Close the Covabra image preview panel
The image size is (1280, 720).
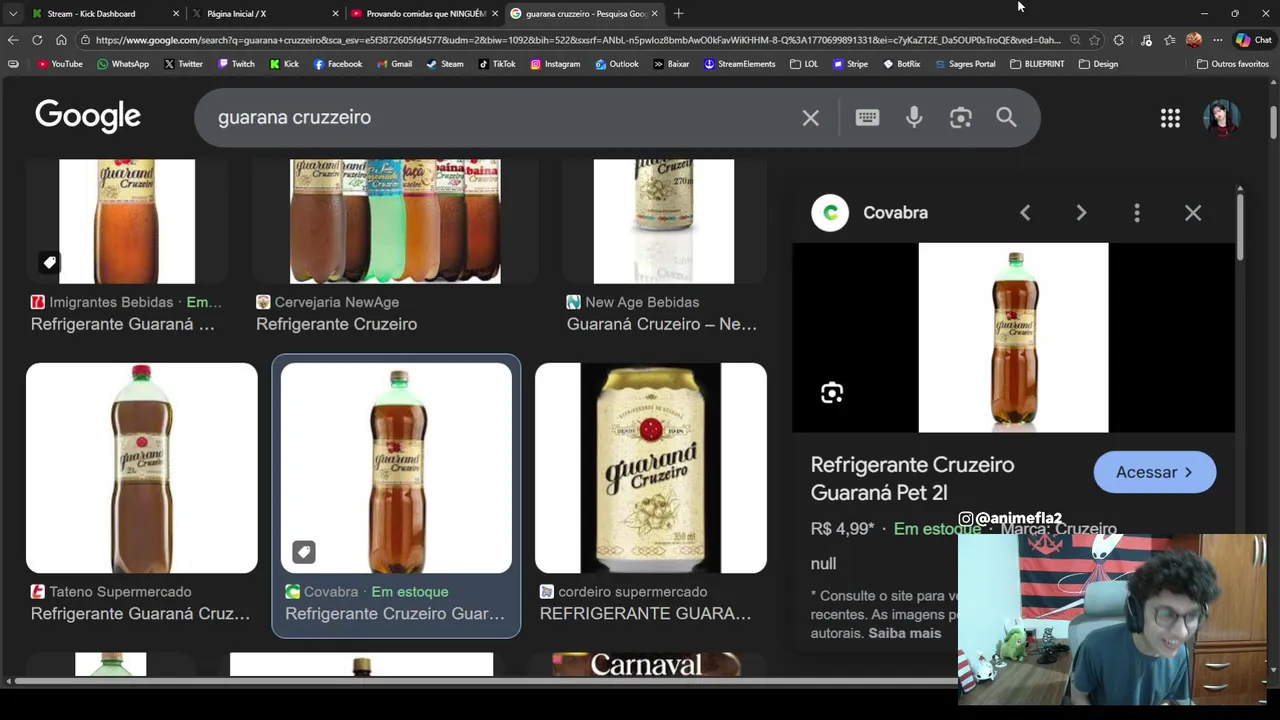point(1193,213)
